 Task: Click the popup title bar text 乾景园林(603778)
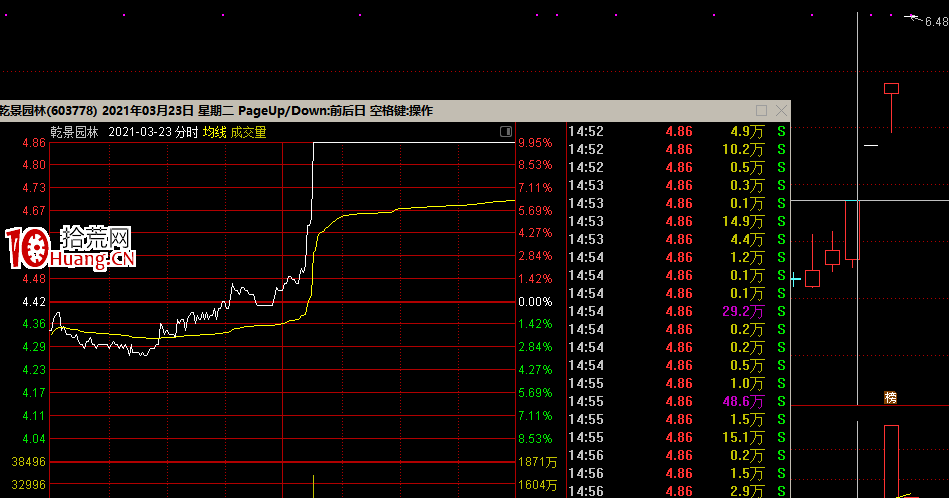coord(48,110)
